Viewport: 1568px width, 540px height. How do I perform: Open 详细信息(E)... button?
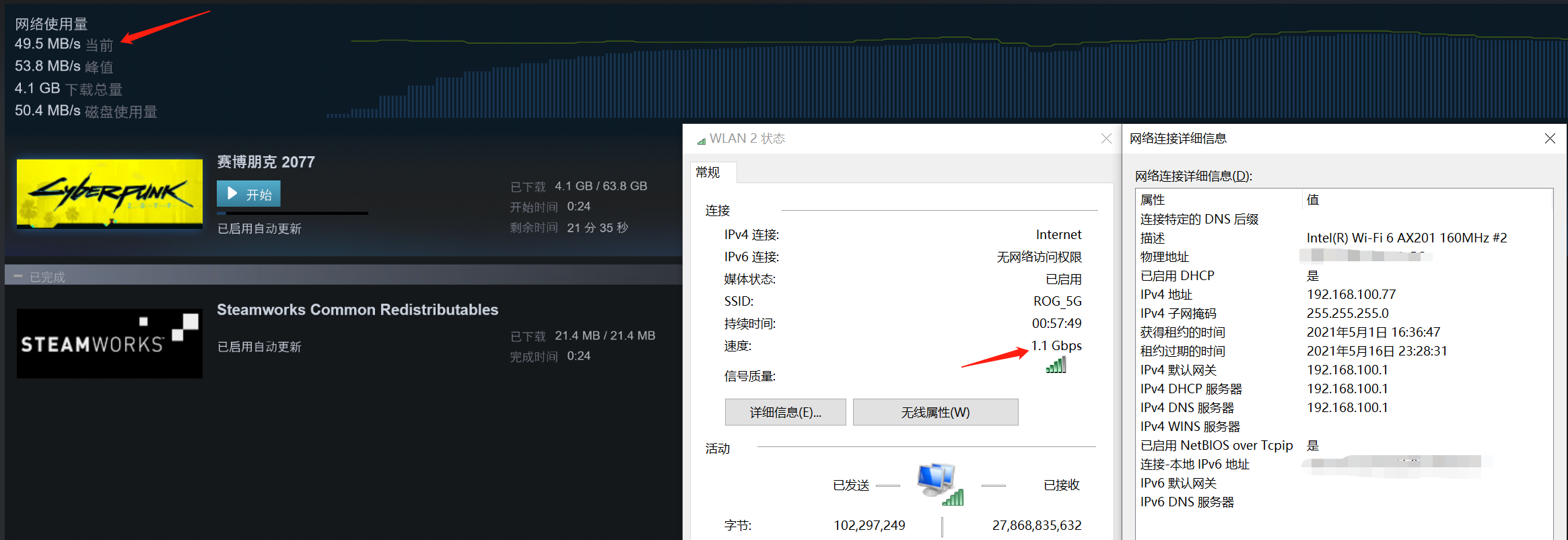click(x=785, y=413)
